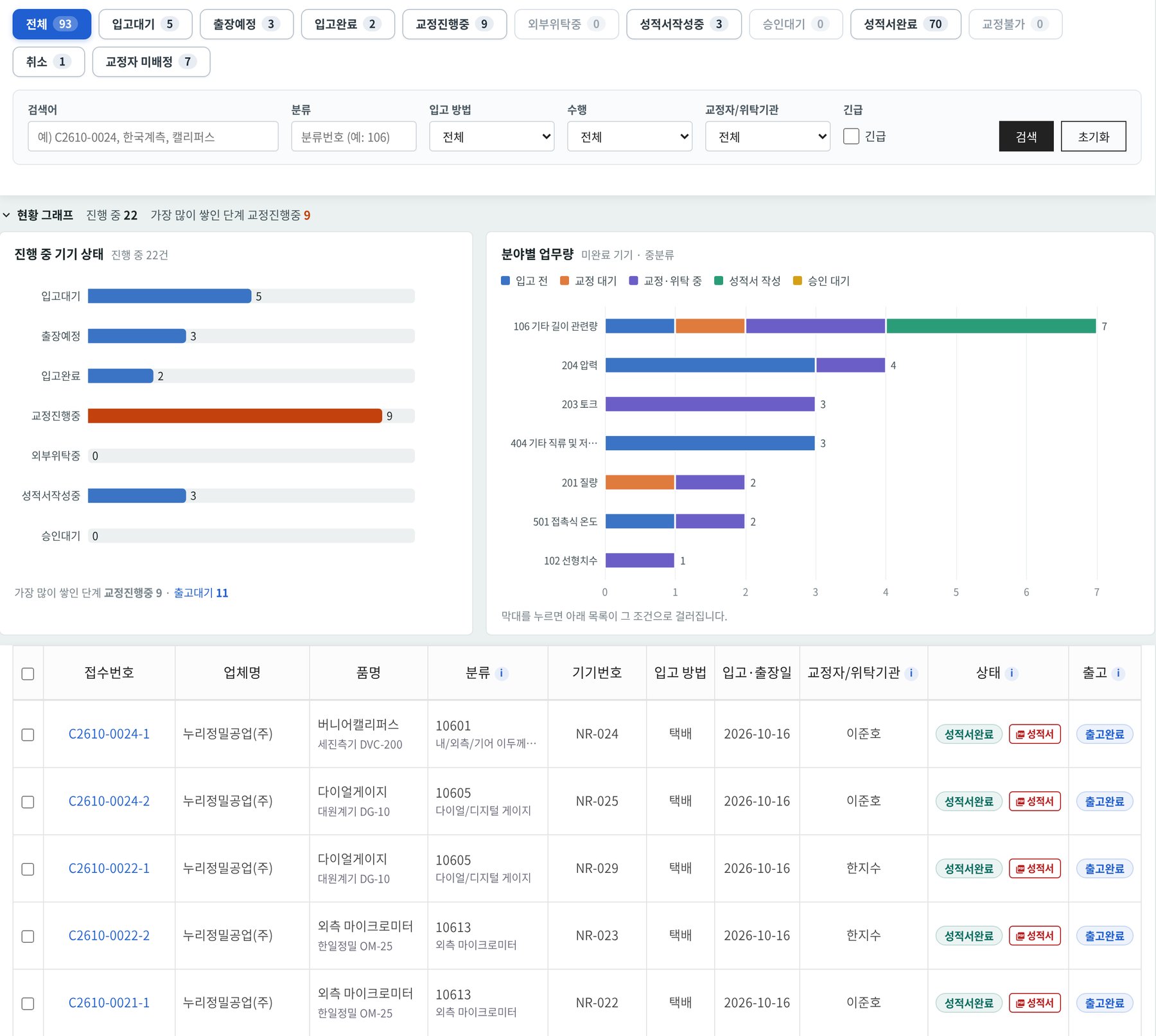Select the 성적서완료 70 status tab
Screen dimensions: 1156x1036
click(x=906, y=24)
